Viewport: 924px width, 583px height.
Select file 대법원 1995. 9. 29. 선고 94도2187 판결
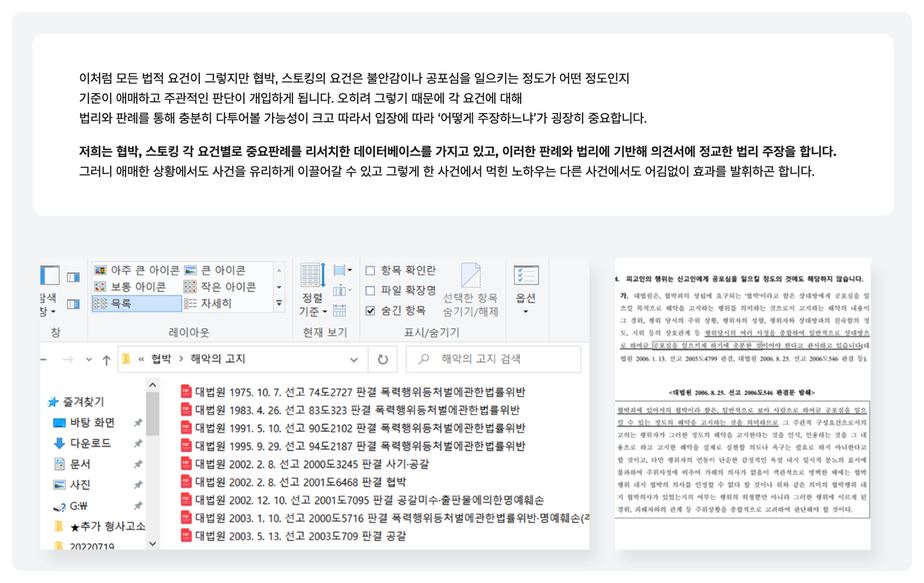(352, 446)
